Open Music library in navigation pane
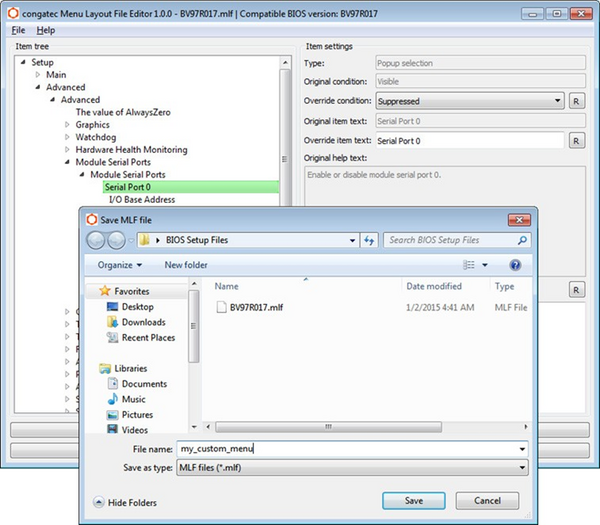The height and width of the screenshot is (525, 600). click(134, 399)
